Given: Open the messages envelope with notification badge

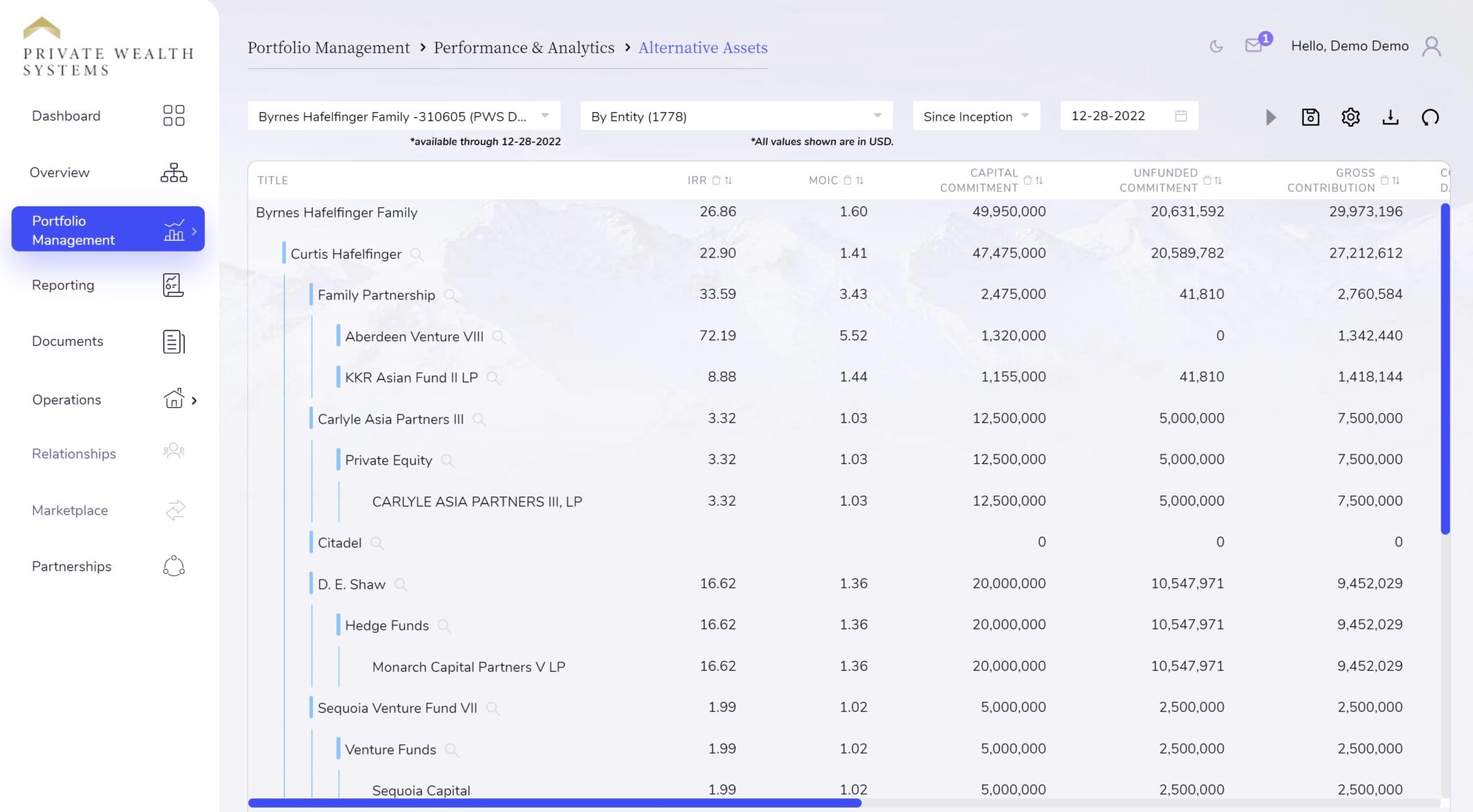Looking at the screenshot, I should tap(1256, 45).
